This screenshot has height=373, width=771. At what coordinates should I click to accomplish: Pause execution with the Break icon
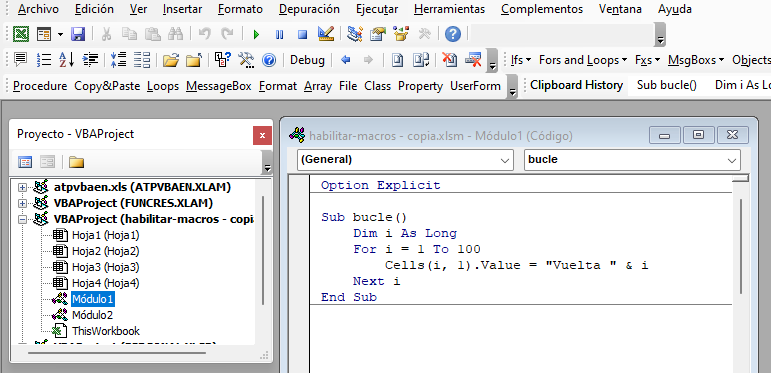tap(279, 34)
